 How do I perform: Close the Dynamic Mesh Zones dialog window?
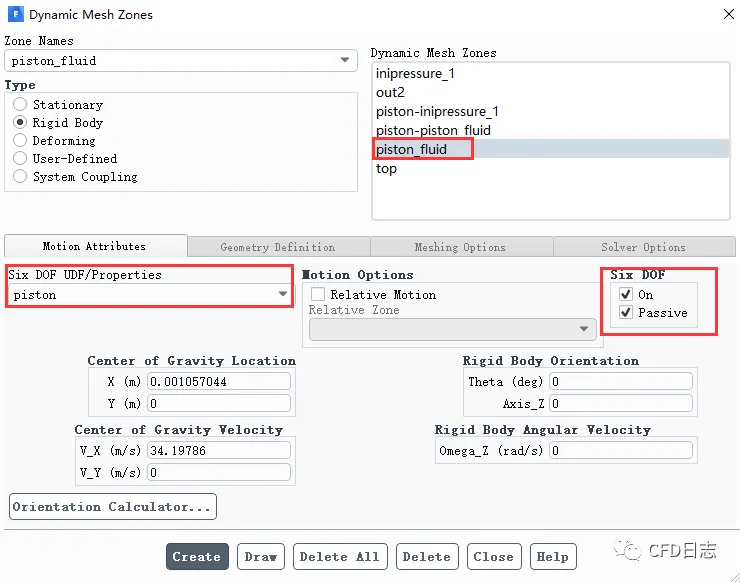pyautogui.click(x=726, y=14)
